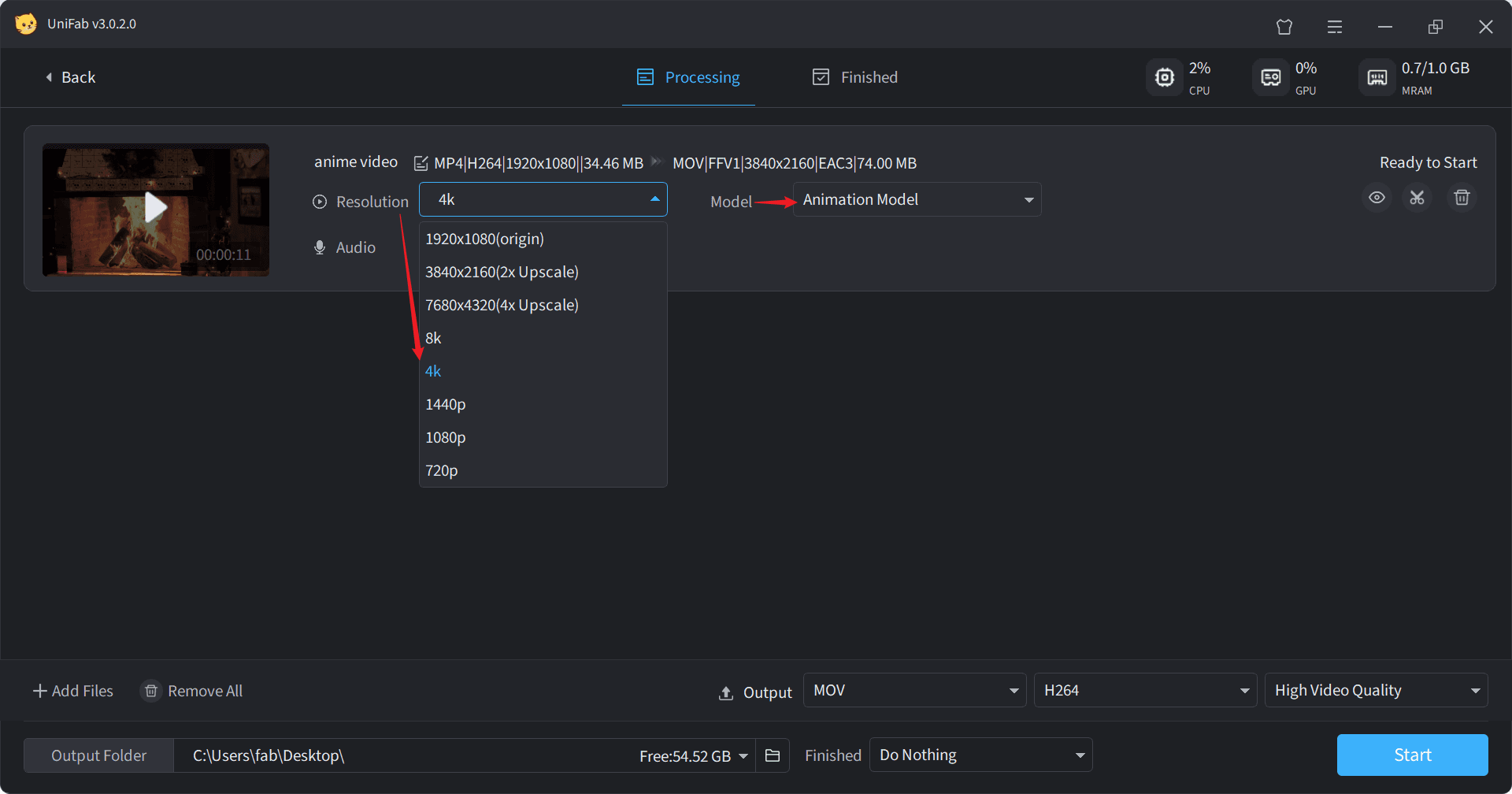Click Add Files button
This screenshot has height=794, width=1512.
72,691
